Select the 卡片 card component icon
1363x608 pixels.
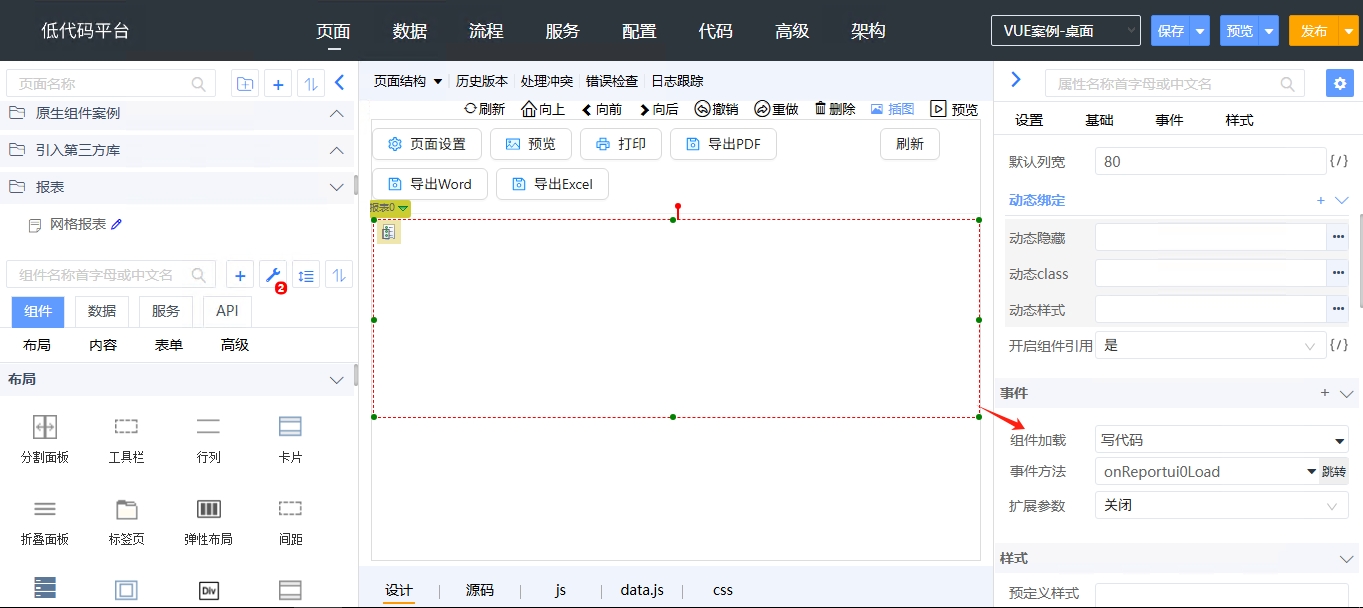[x=290, y=428]
